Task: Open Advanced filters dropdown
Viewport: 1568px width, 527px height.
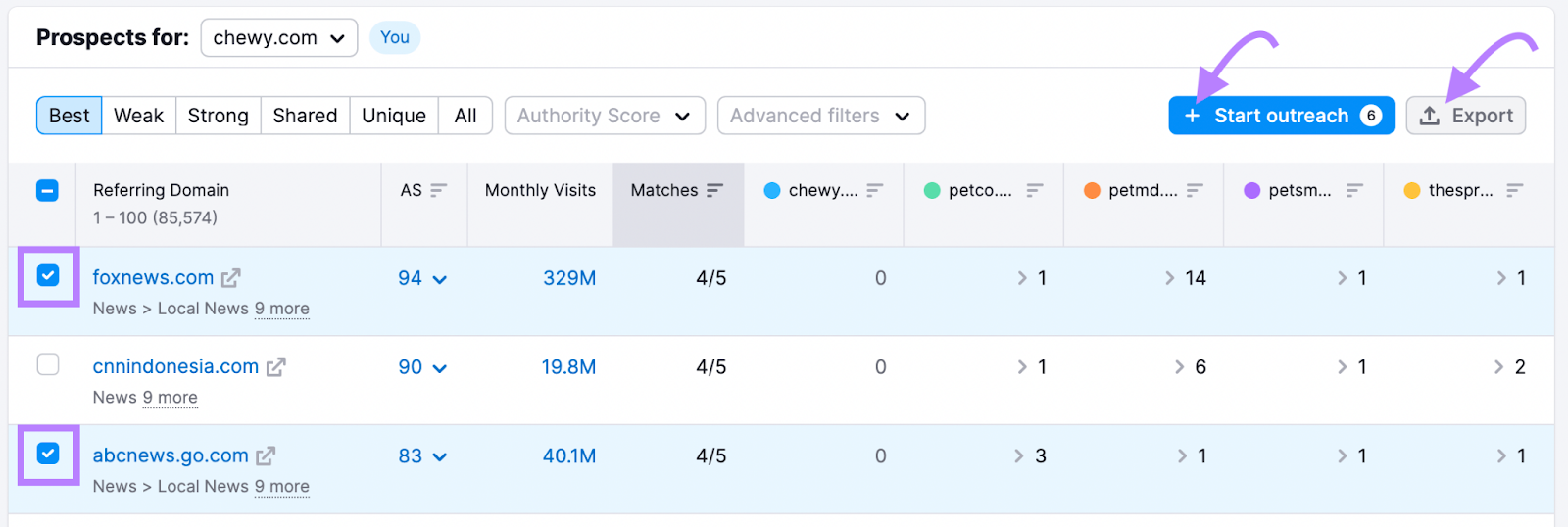Action: [820, 116]
